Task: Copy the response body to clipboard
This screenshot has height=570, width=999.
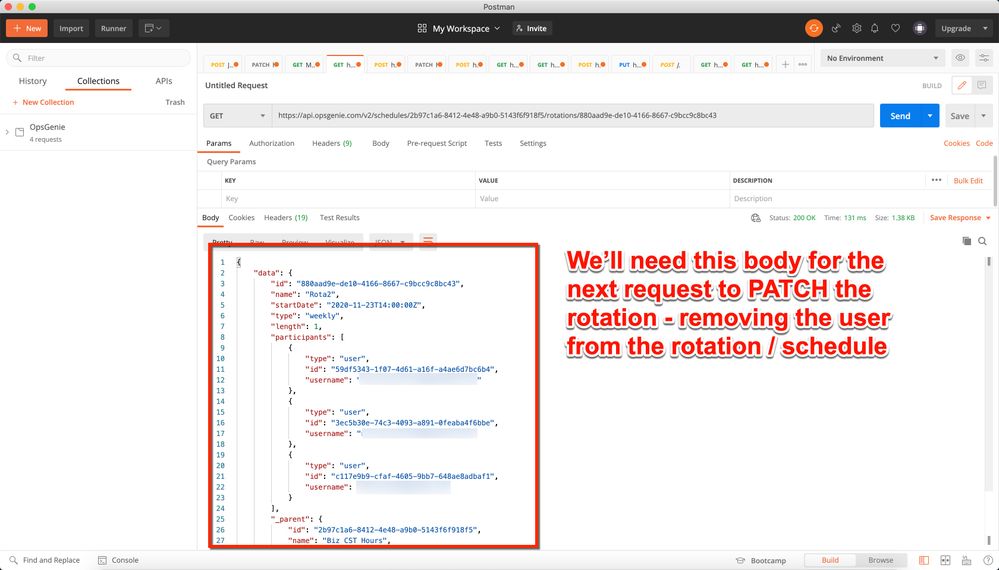Action: (x=967, y=241)
